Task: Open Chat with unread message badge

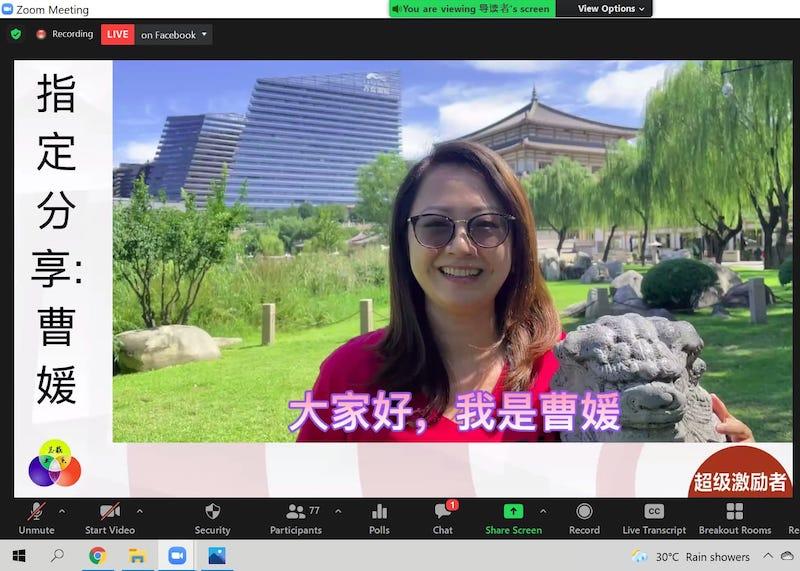Action: click(443, 512)
